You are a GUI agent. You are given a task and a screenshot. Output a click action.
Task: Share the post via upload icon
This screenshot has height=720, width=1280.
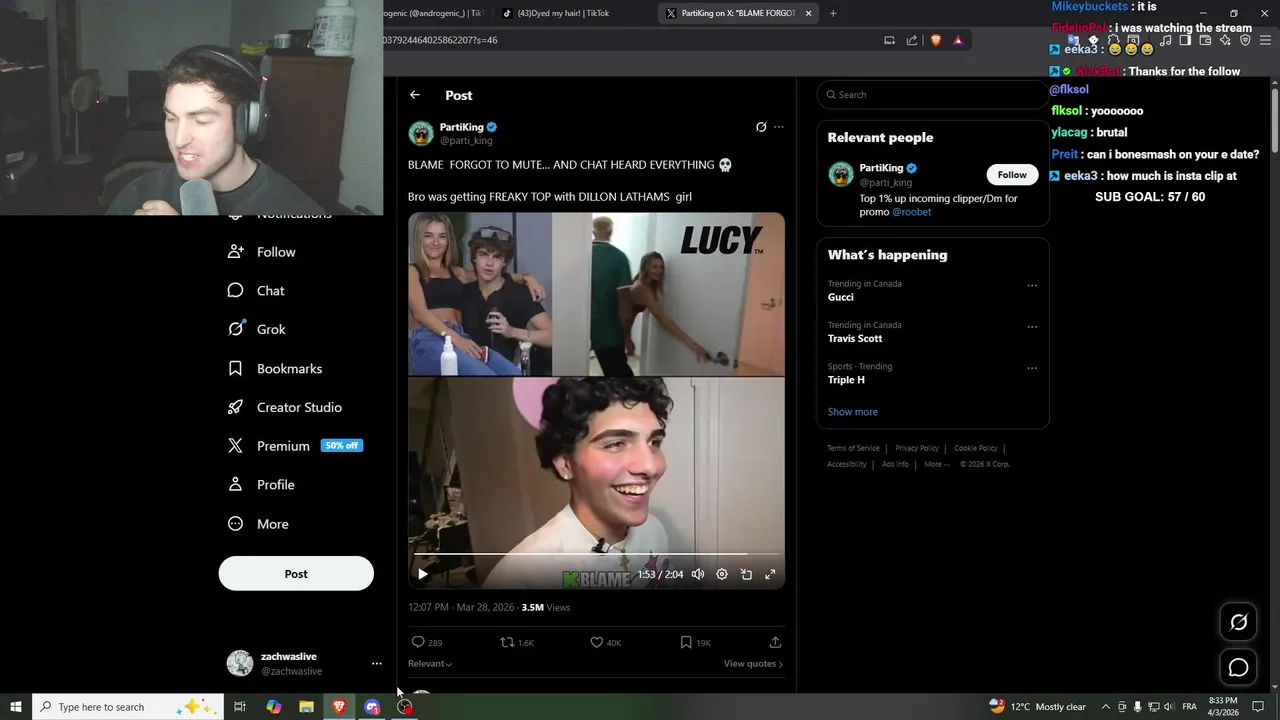tap(775, 642)
